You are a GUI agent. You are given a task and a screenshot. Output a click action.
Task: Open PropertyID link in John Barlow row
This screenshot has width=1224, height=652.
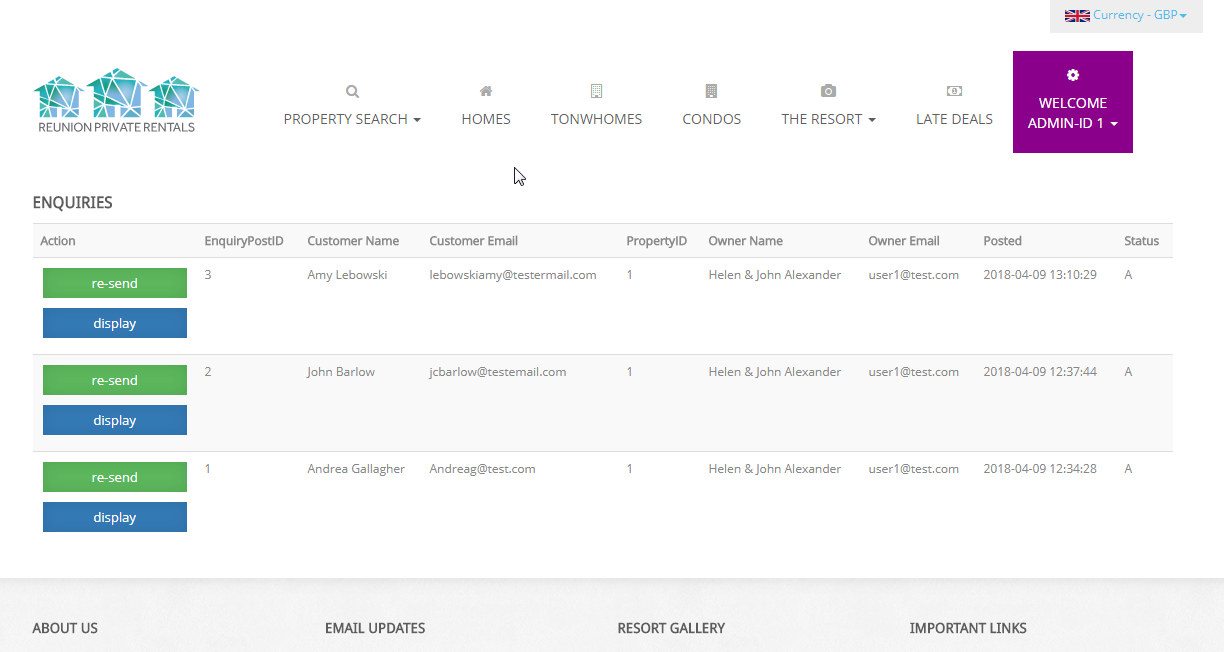pos(630,372)
